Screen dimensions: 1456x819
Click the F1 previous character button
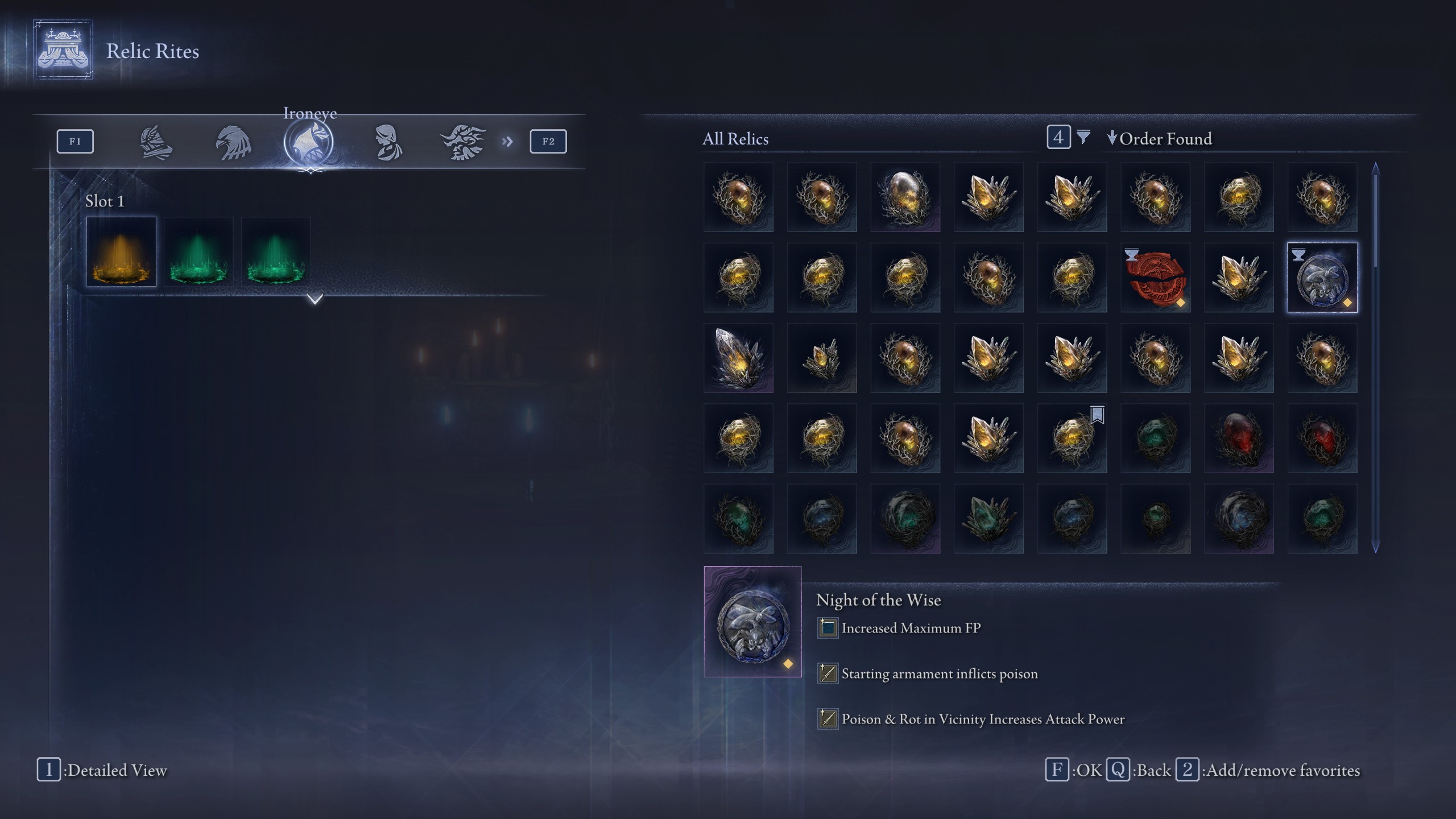(75, 142)
